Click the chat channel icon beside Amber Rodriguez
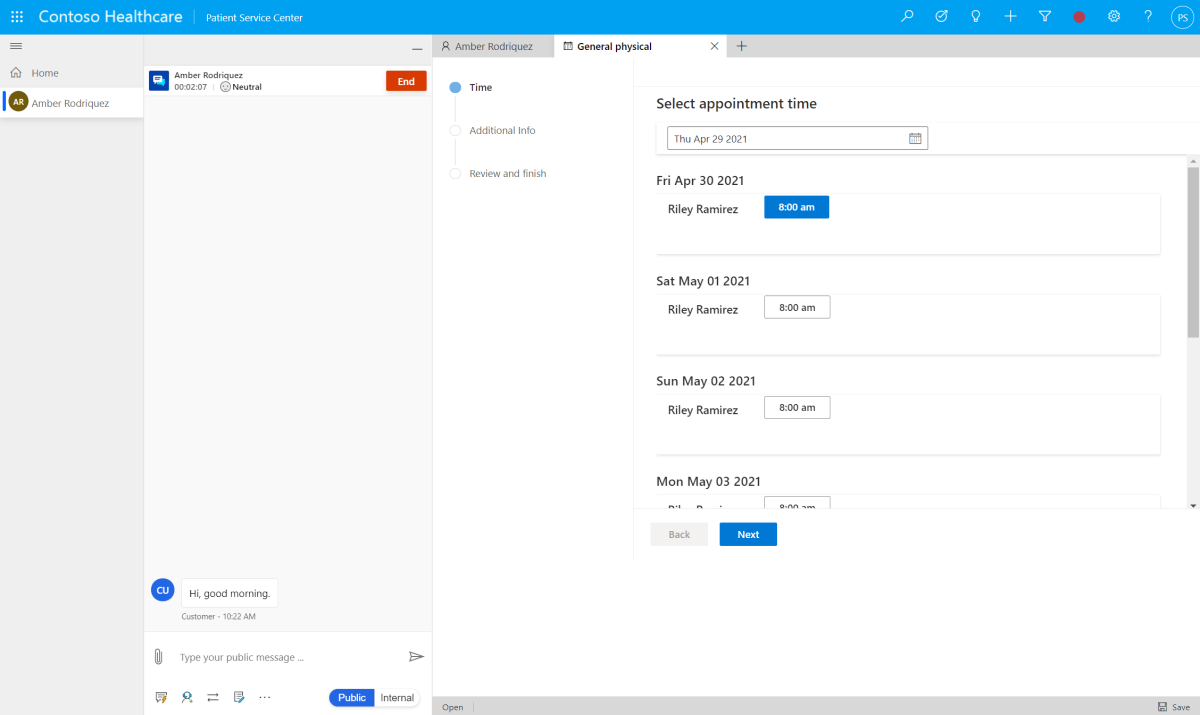The height and width of the screenshot is (715, 1200). click(x=159, y=81)
